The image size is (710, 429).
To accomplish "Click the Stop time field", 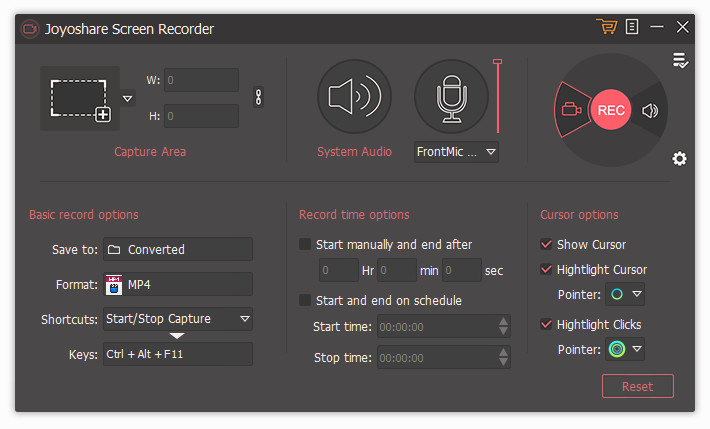I will click(x=443, y=357).
